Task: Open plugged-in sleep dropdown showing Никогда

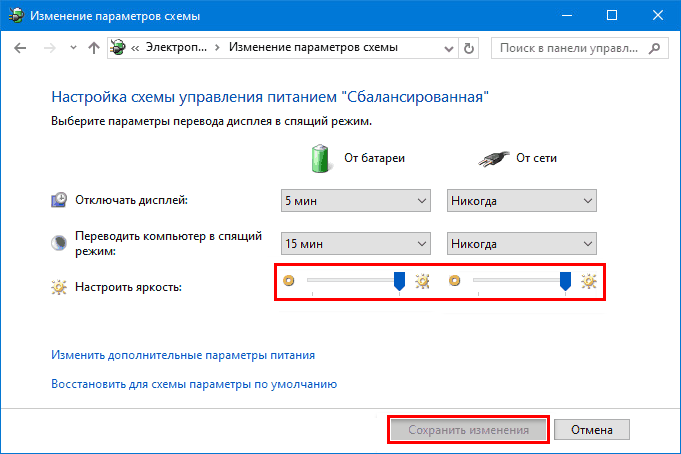Action: 522,244
